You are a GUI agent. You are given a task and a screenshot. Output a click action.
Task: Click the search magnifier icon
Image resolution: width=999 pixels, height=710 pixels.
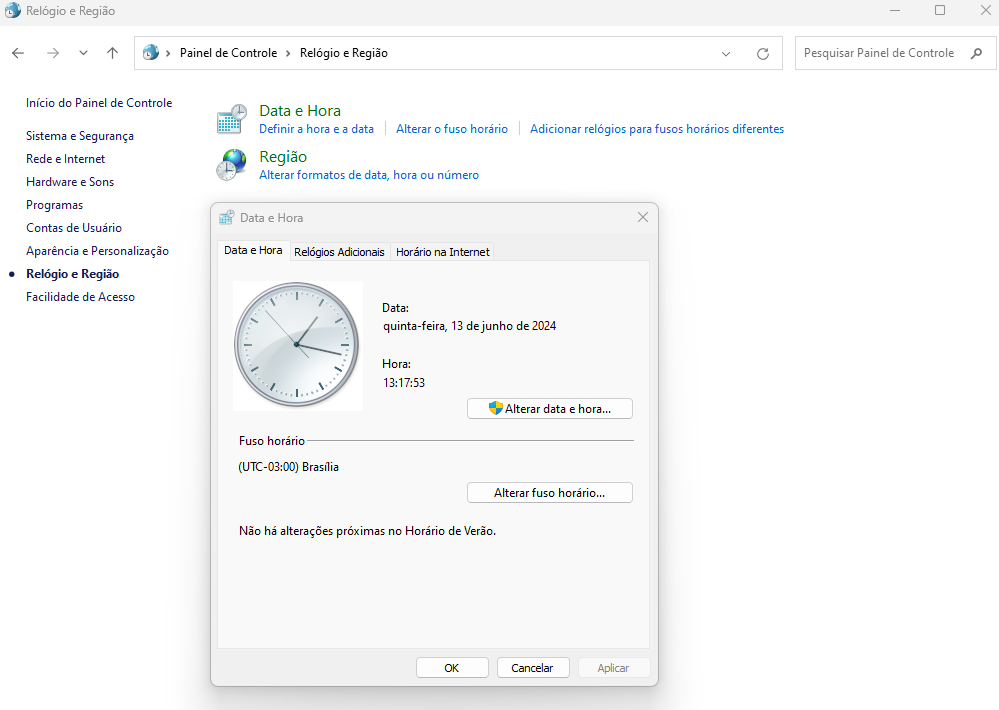tap(976, 53)
